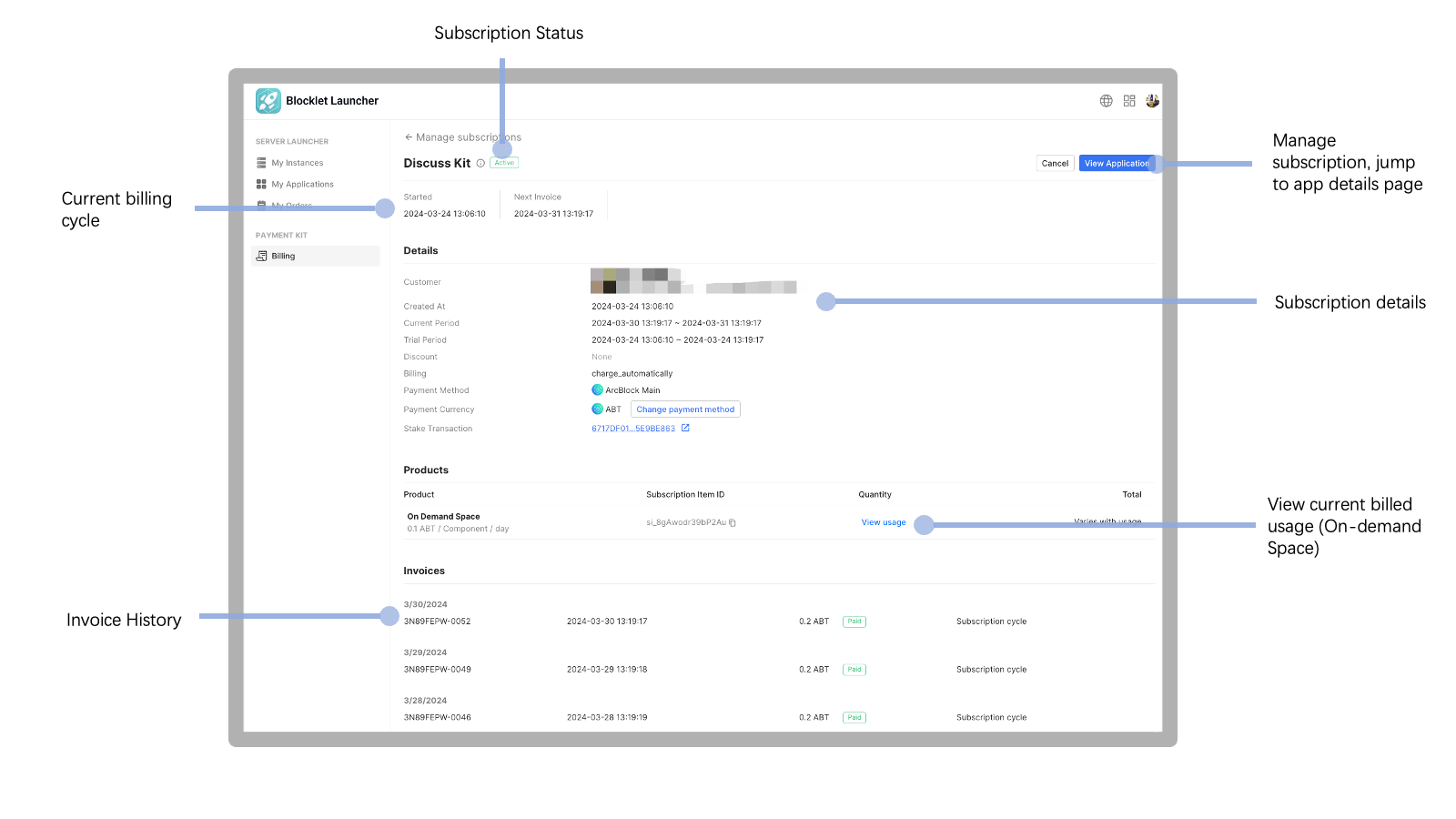Click the View Application button
1456x819 pixels.
[1116, 164]
